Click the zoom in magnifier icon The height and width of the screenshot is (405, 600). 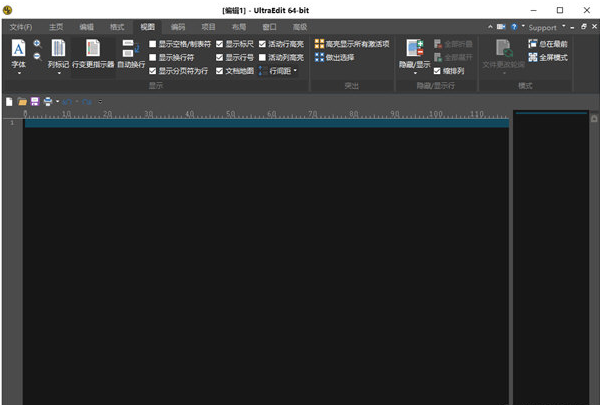coord(37,43)
